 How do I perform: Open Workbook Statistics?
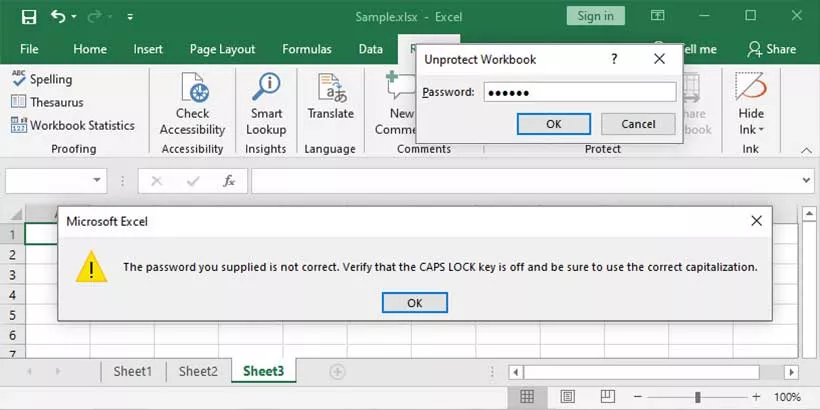click(x=73, y=126)
